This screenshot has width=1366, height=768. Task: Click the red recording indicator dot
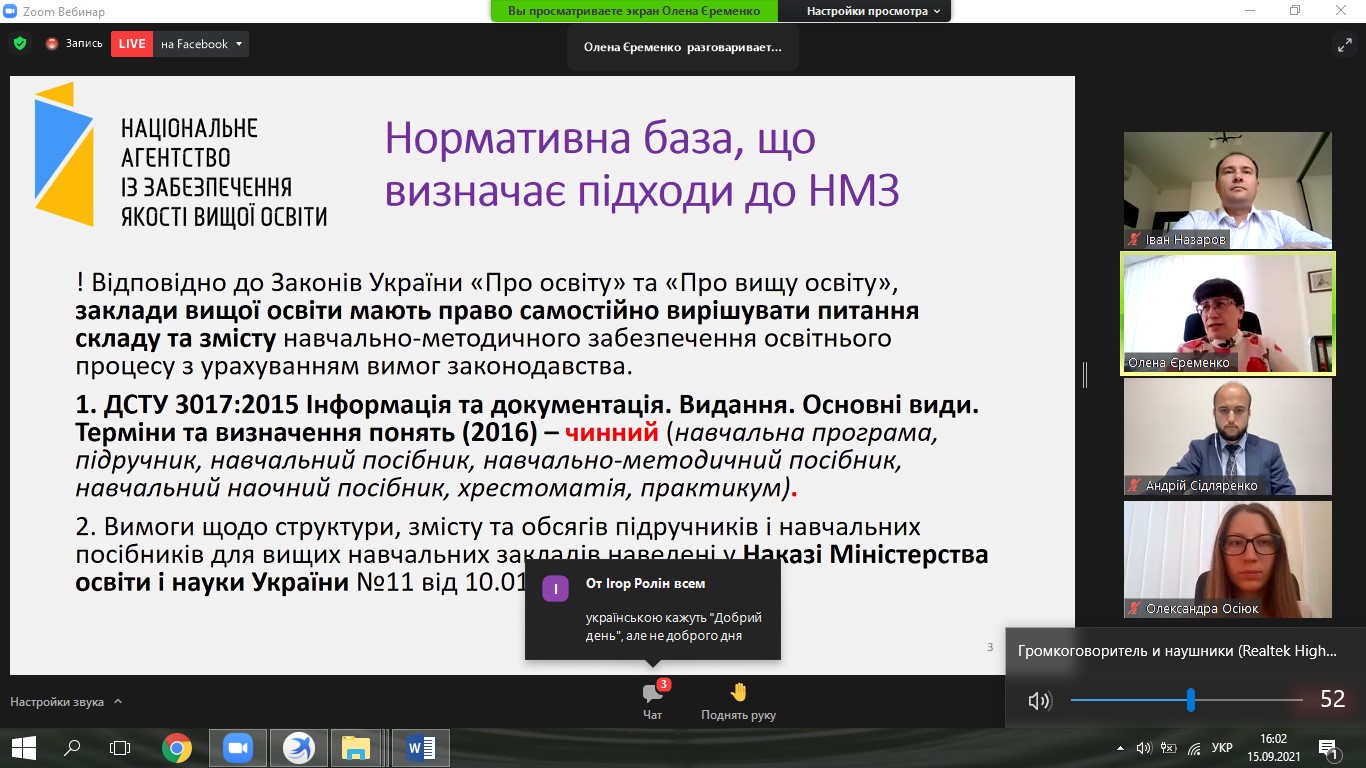pos(52,44)
